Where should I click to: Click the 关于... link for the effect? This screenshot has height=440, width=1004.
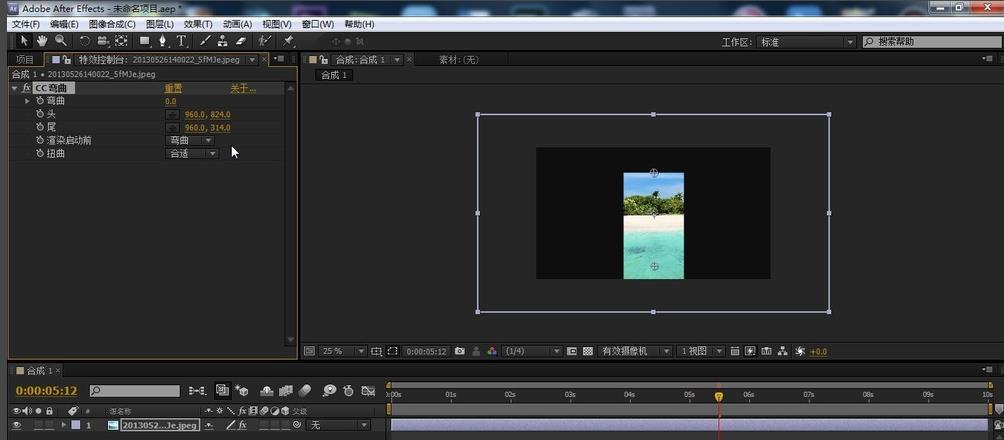[243, 88]
